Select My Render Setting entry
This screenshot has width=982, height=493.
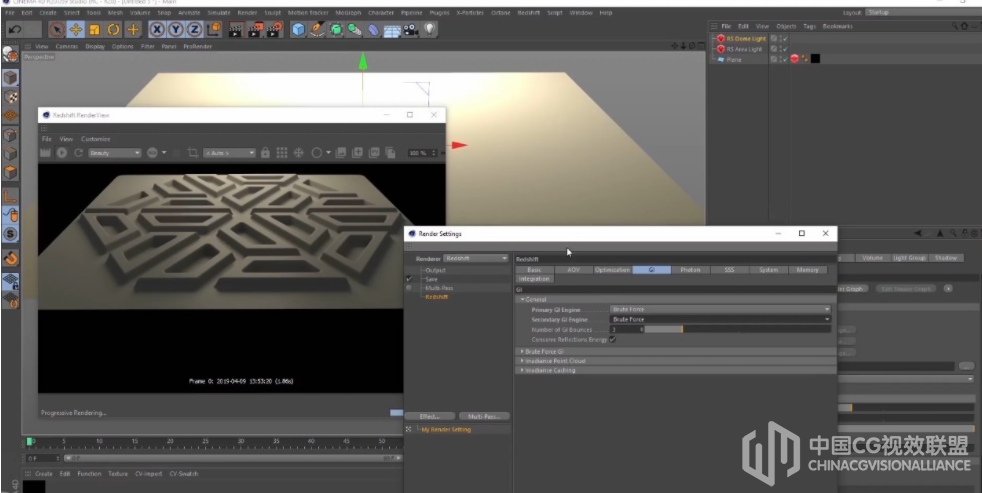(446, 430)
